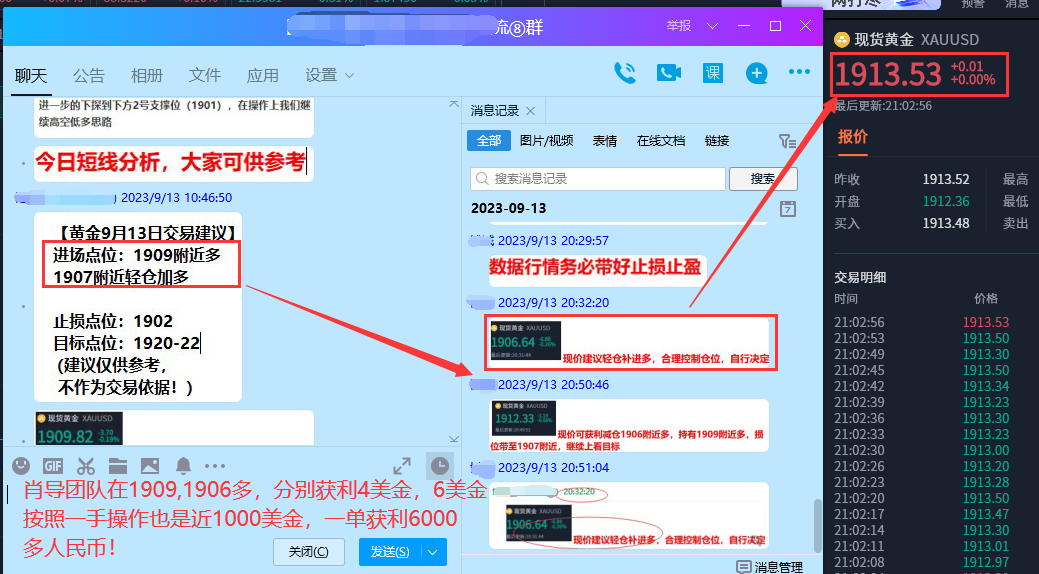The image size is (1039, 574).
Task: Click the search magnifier icon
Action: click(x=482, y=179)
